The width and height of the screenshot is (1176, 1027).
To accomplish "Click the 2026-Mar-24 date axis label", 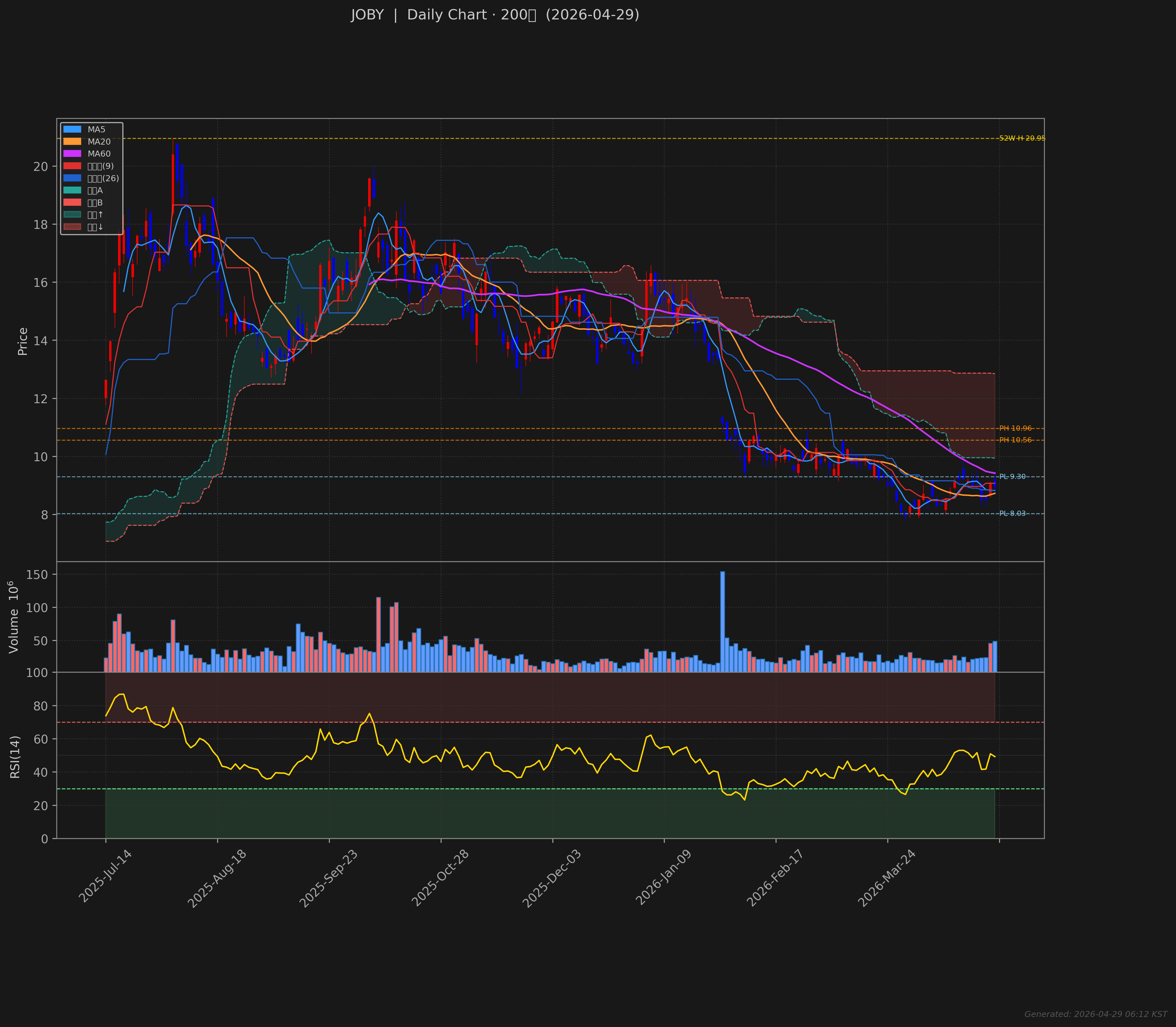I will coord(887,878).
